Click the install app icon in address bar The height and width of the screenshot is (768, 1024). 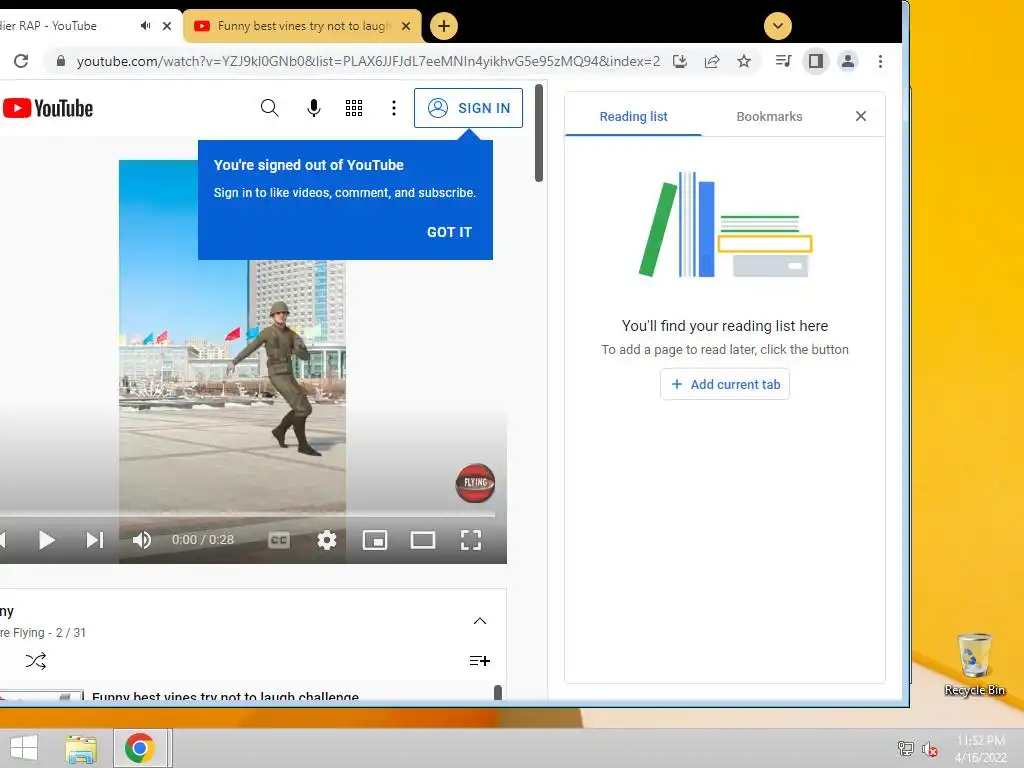[680, 61]
